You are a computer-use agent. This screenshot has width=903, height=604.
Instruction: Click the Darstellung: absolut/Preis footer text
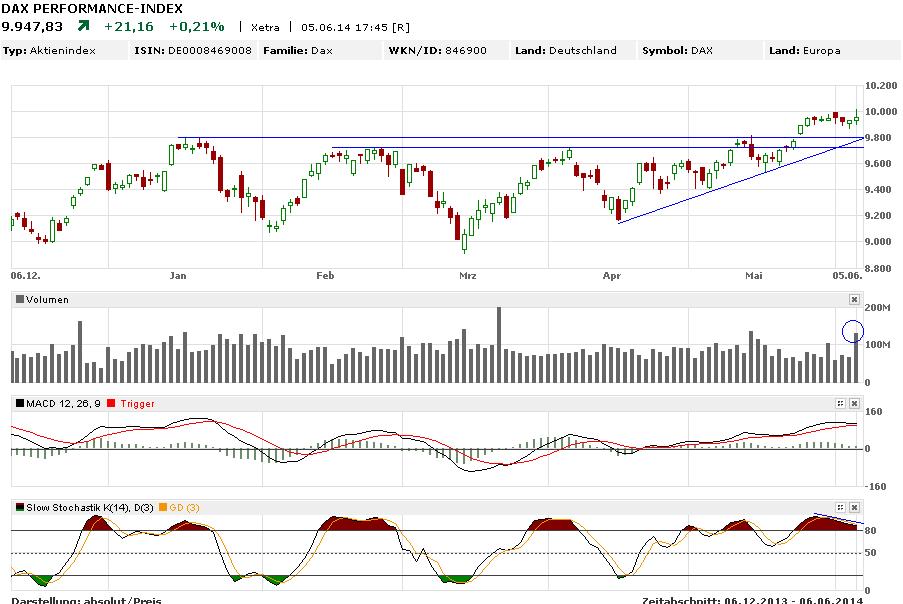tap(86, 600)
